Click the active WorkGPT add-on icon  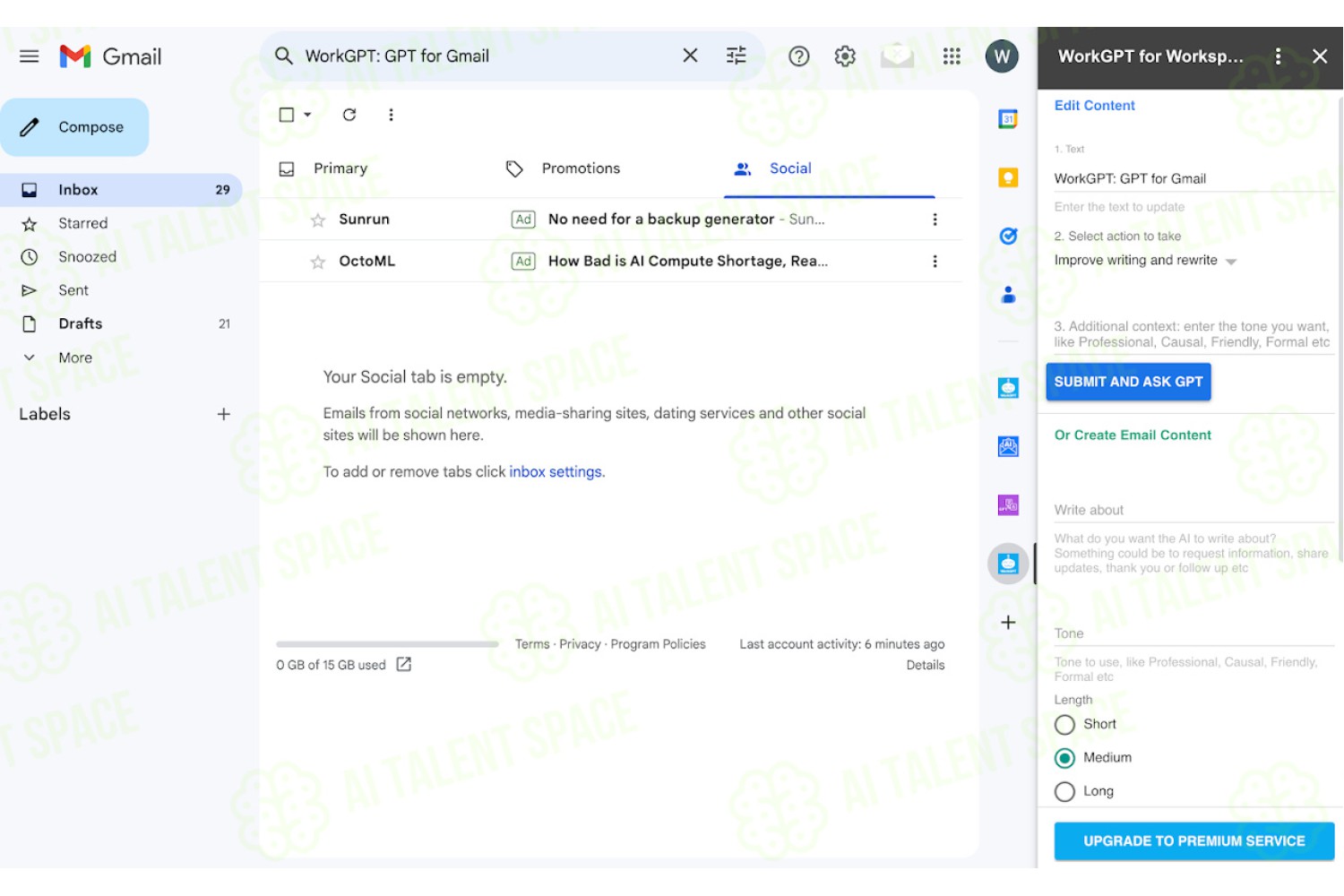click(1008, 564)
